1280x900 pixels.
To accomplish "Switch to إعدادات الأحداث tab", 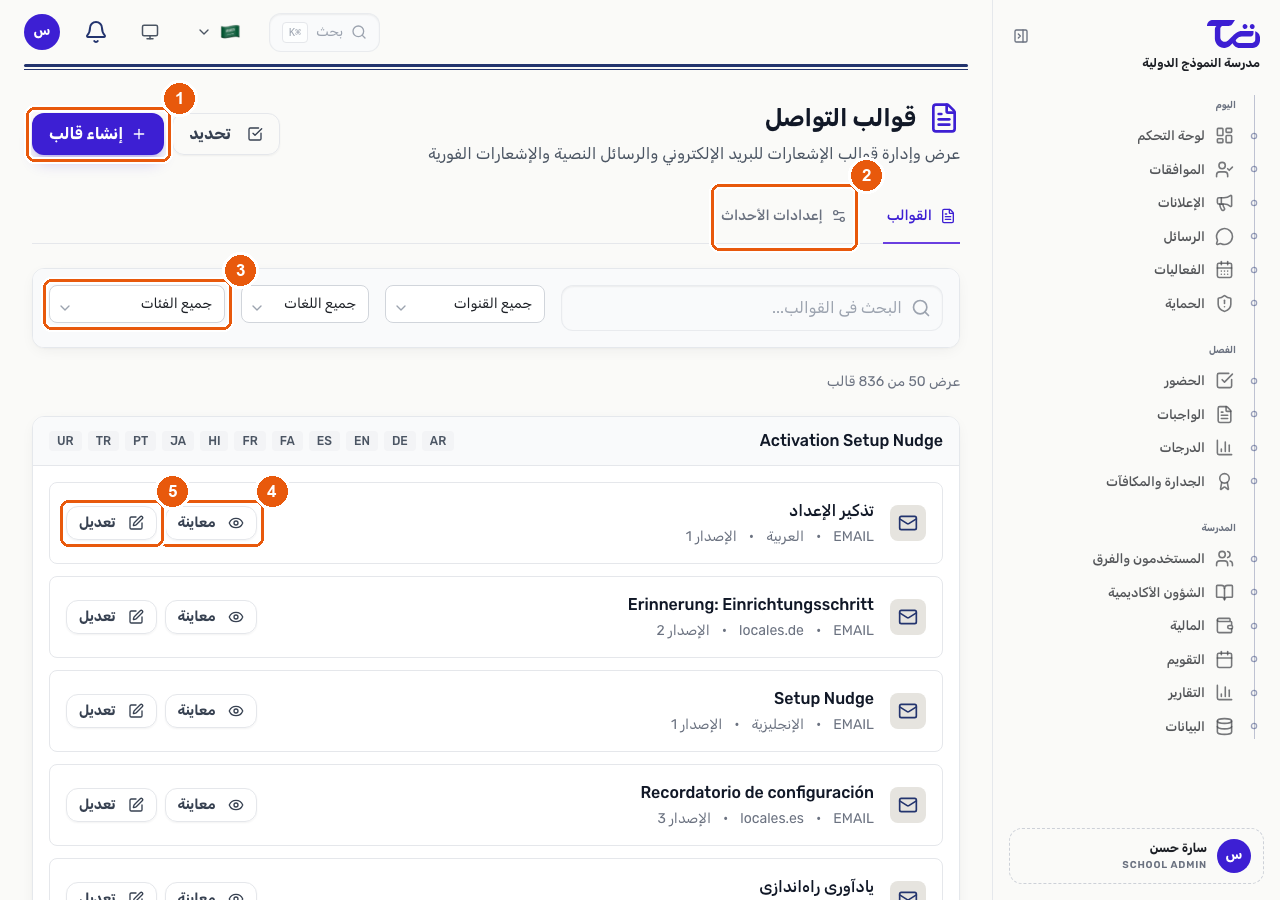I will click(x=784, y=216).
